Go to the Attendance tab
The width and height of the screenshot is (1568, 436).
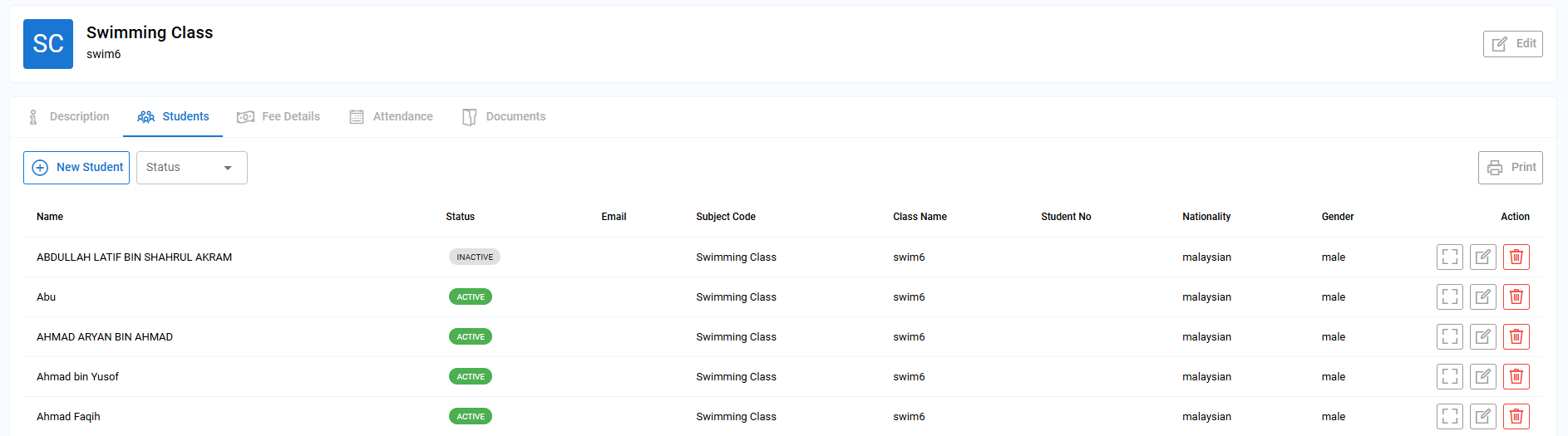click(391, 117)
